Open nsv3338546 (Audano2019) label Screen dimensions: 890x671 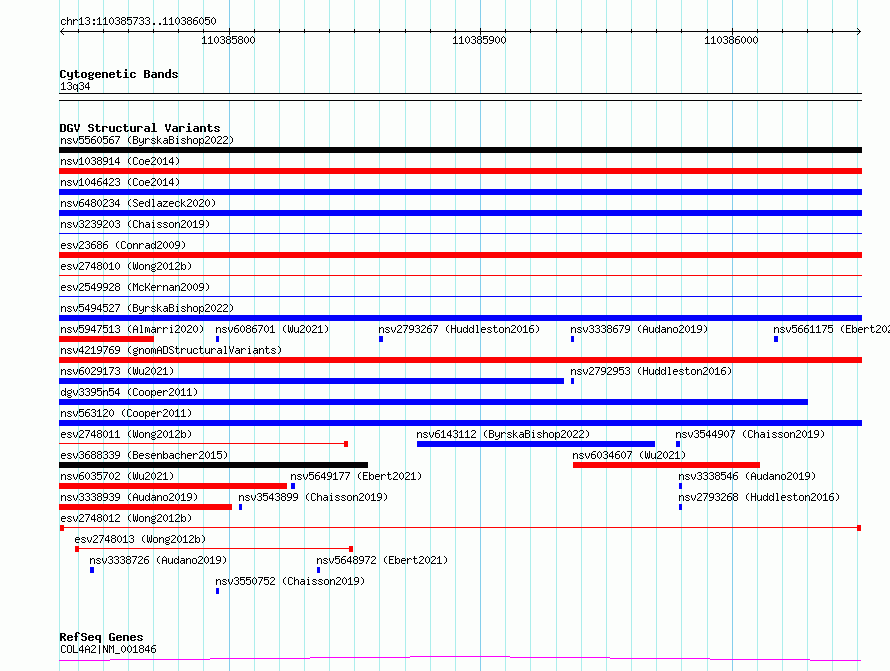(747, 476)
